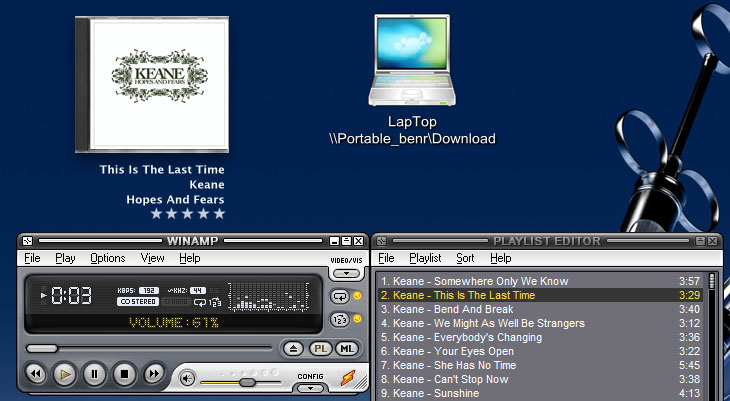The width and height of the screenshot is (730, 401).
Task: Select Keane - Bend And Break
Action: pos(541,309)
